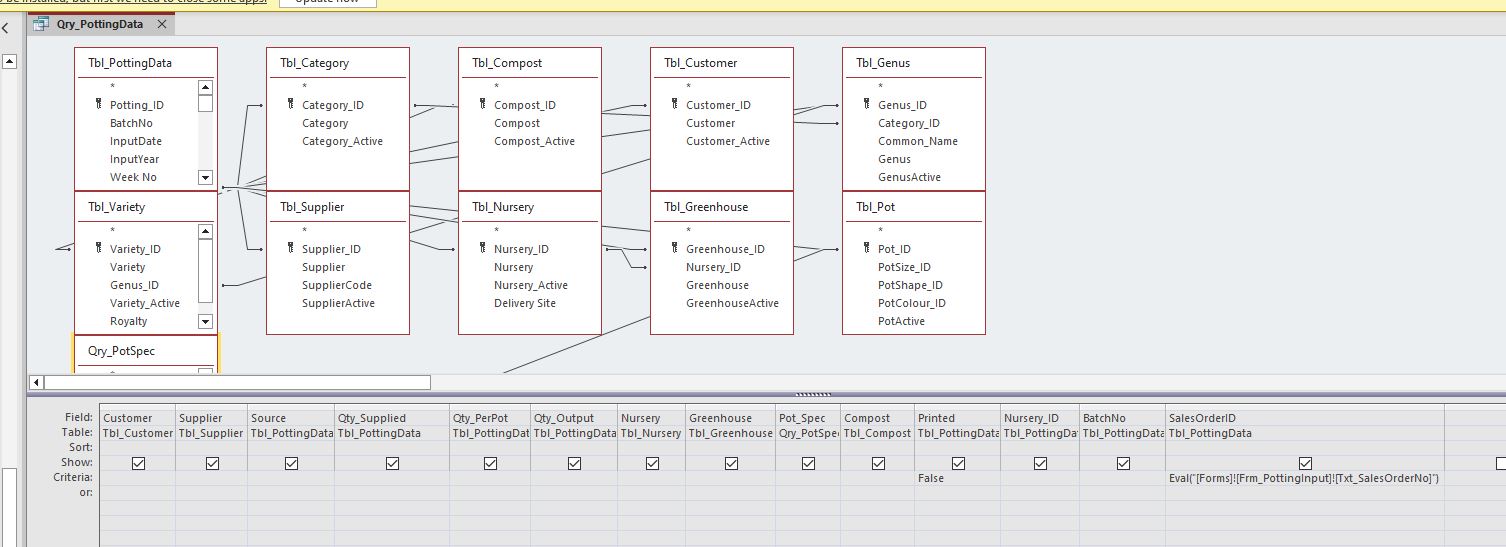The height and width of the screenshot is (547, 1506).
Task: Click the Tbl_Supplier Table cell in grid
Action: [x=211, y=433]
